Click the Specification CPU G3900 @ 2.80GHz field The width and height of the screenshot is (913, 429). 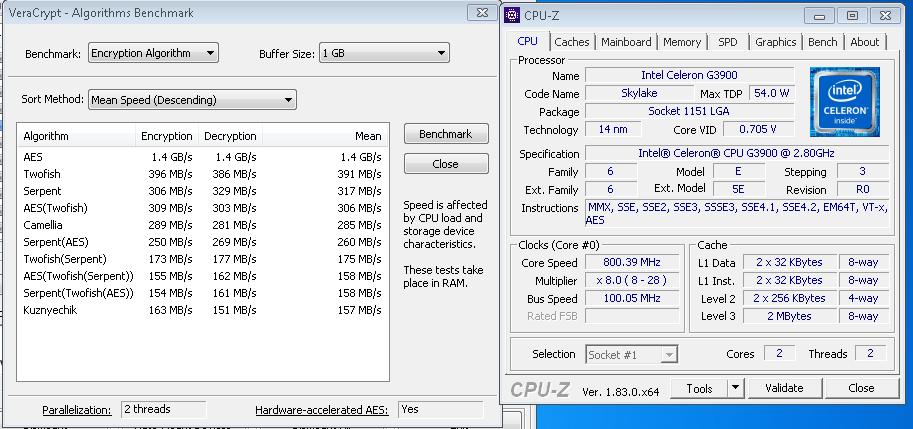click(737, 154)
